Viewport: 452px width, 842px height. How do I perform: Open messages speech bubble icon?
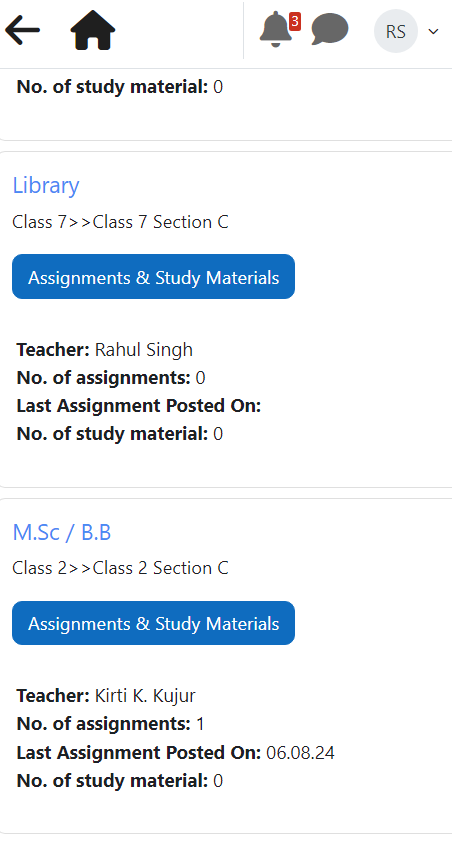[330, 29]
